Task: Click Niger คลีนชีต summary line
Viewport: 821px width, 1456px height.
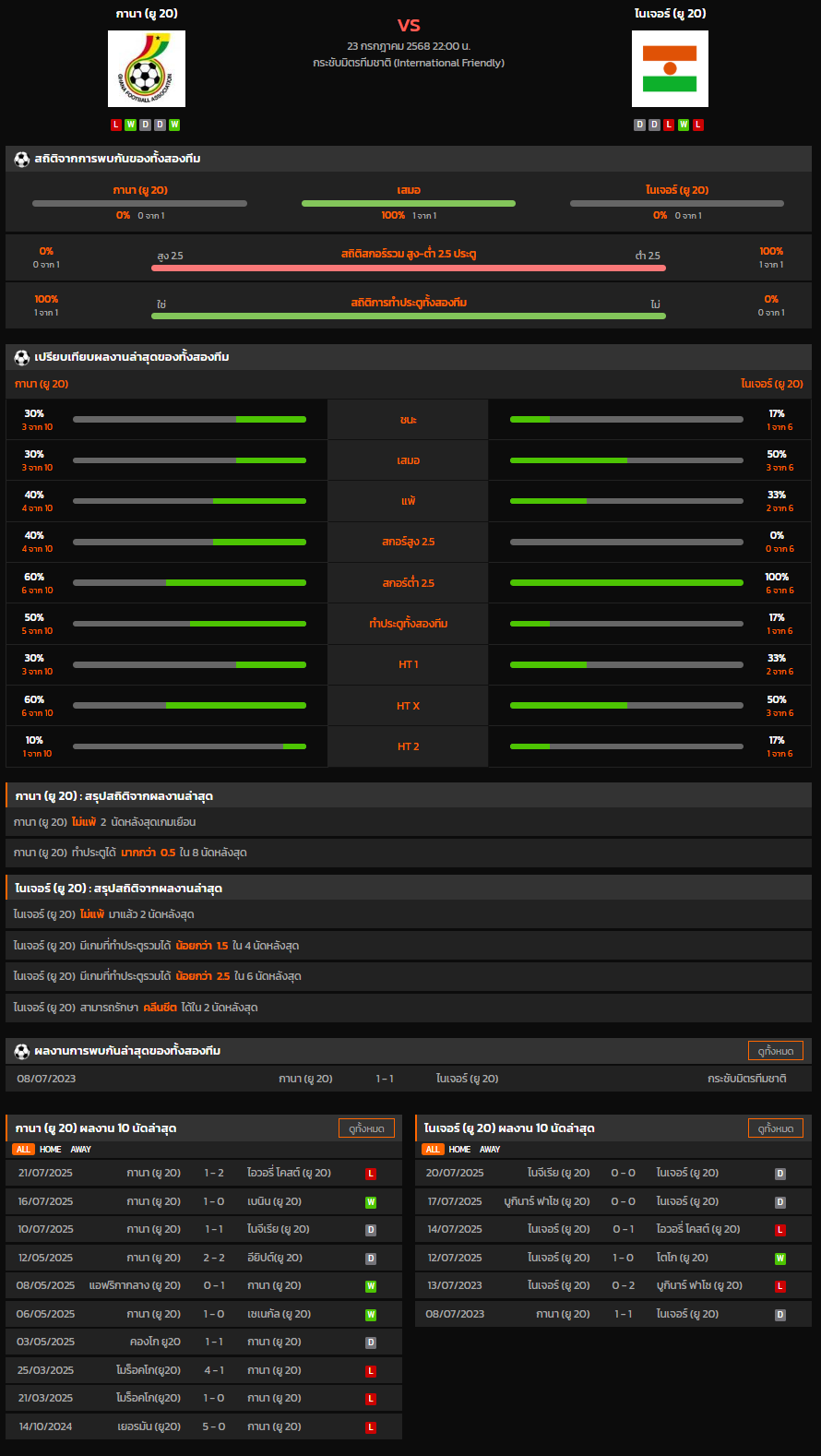Action: coord(409,1008)
